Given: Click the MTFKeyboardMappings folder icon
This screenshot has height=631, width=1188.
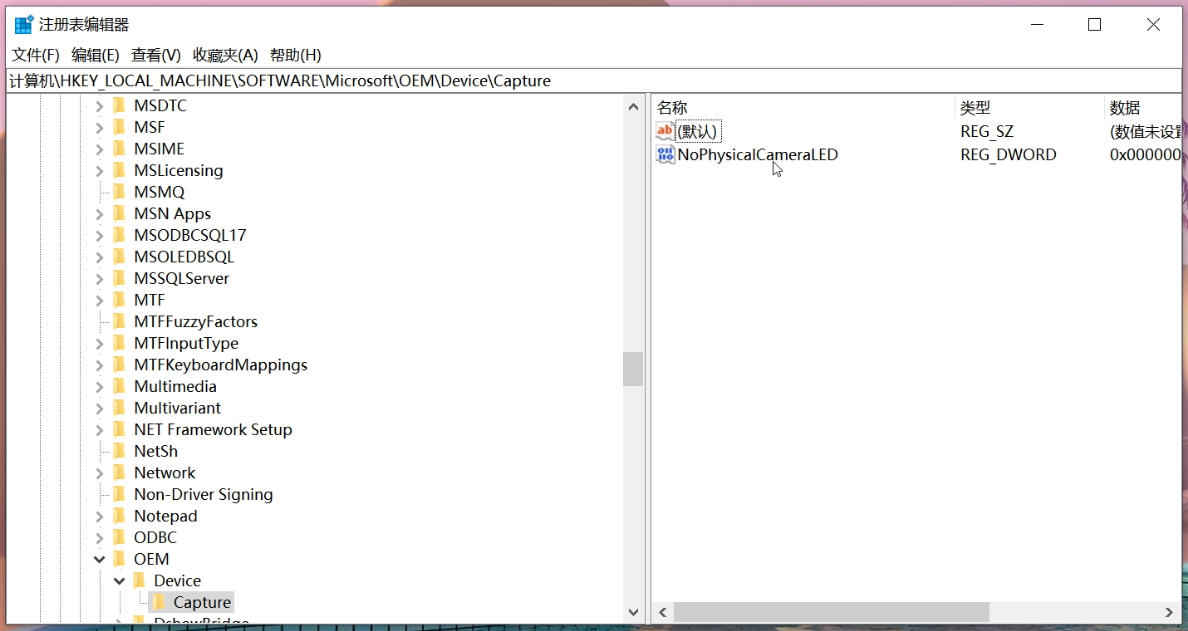Looking at the screenshot, I should point(119,364).
